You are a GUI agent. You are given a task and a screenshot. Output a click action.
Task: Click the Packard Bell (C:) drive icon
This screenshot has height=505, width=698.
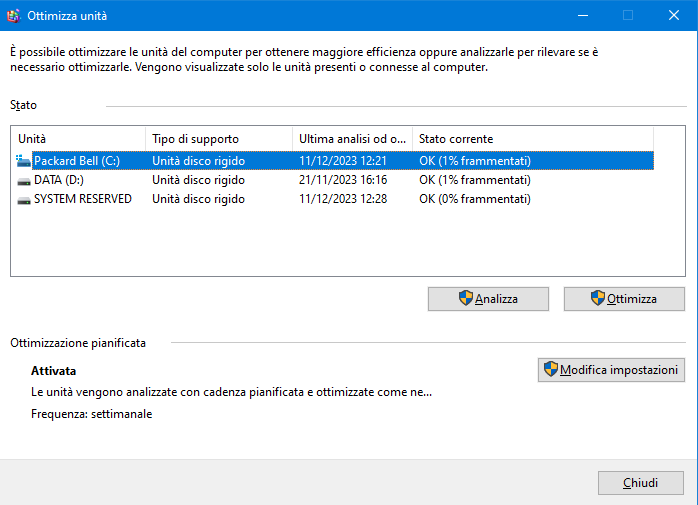pos(24,161)
